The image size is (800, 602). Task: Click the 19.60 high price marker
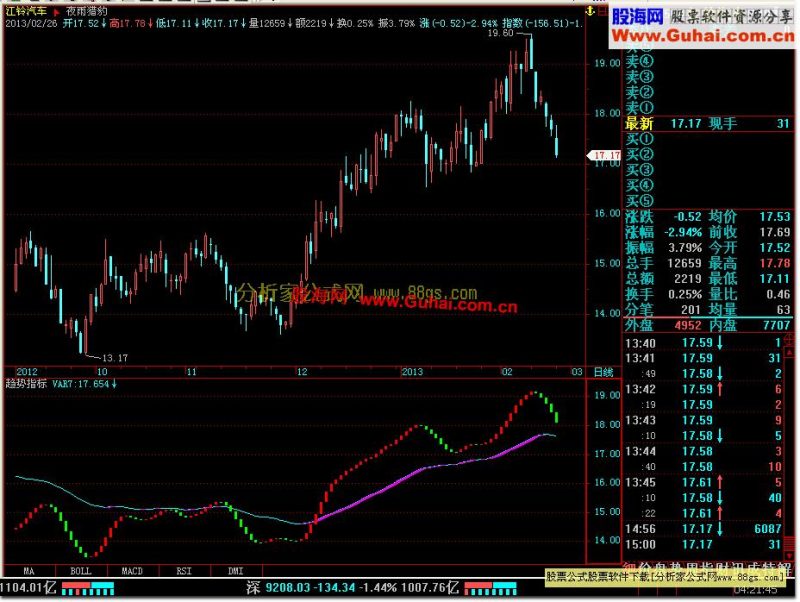(500, 33)
